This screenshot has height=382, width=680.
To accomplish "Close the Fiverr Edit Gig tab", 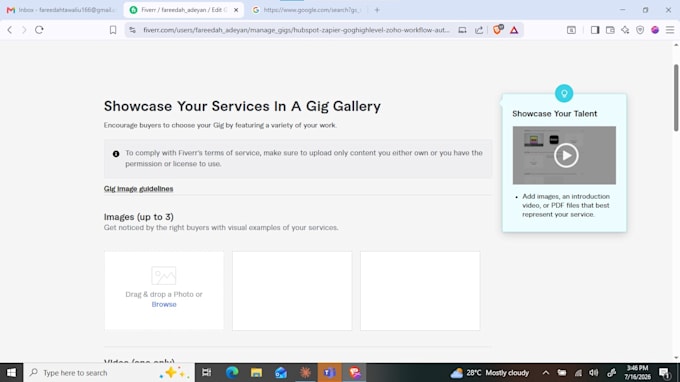I will pyautogui.click(x=236, y=10).
